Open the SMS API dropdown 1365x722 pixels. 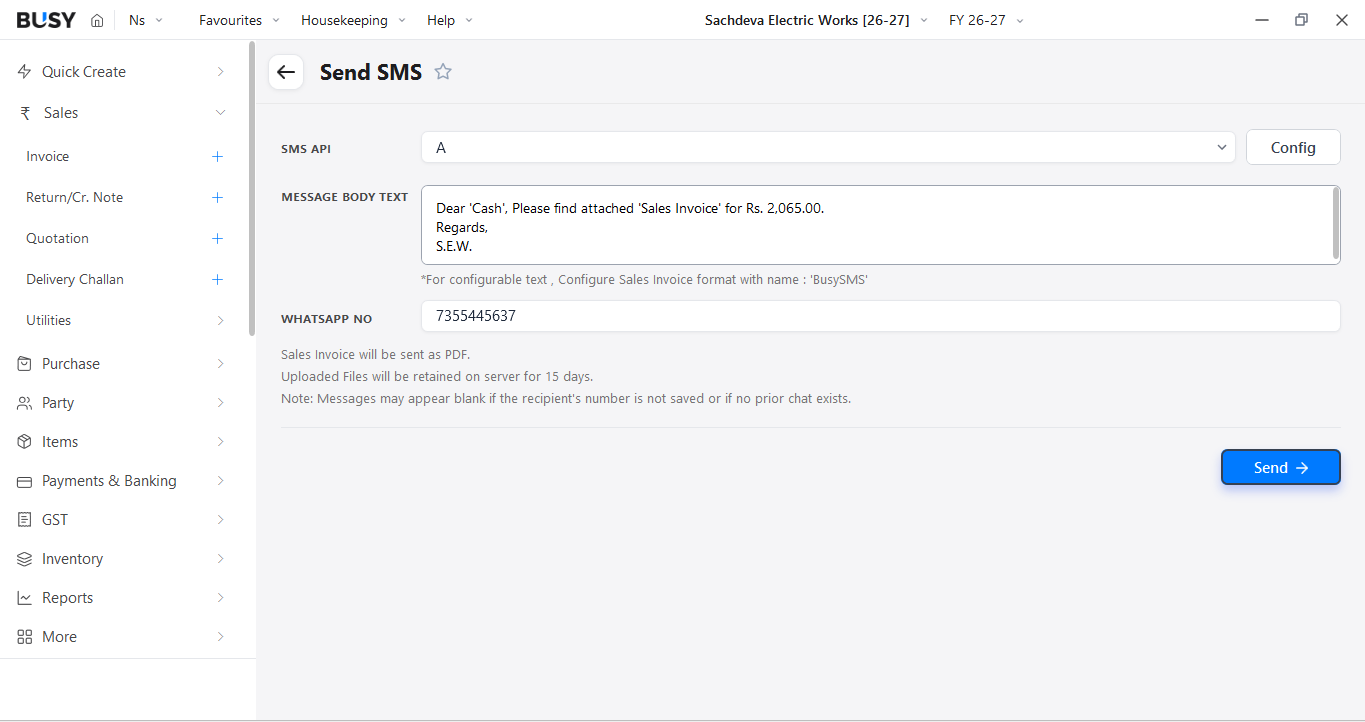click(829, 147)
